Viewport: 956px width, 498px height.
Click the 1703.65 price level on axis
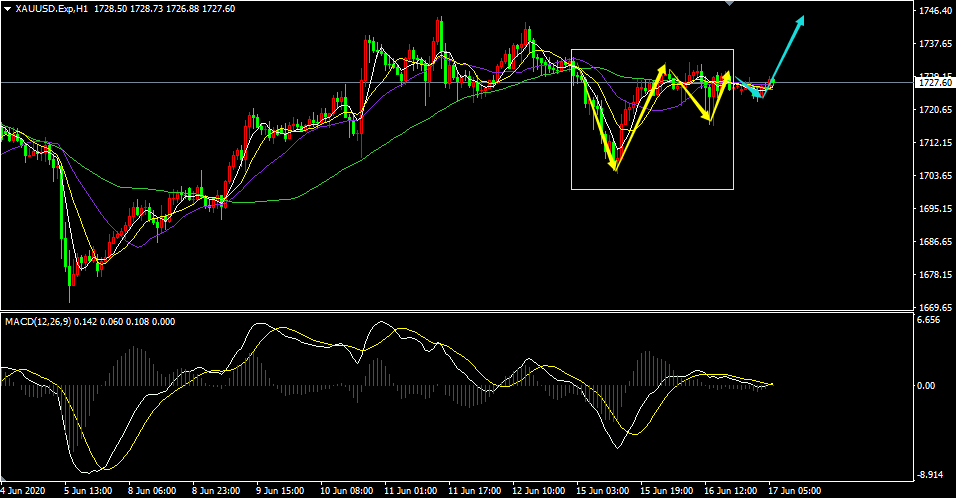pyautogui.click(x=933, y=176)
